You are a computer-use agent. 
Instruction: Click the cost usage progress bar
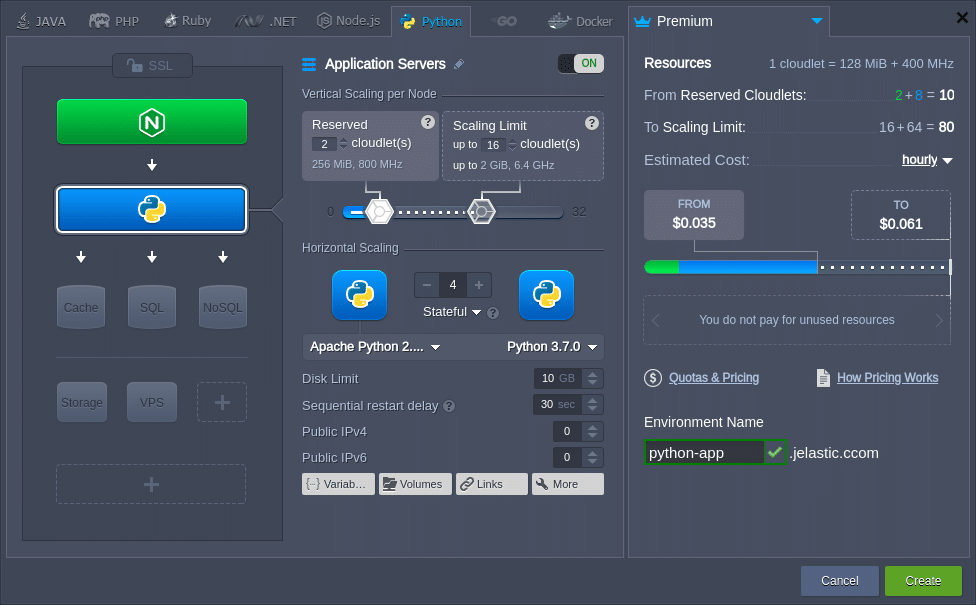coord(797,267)
